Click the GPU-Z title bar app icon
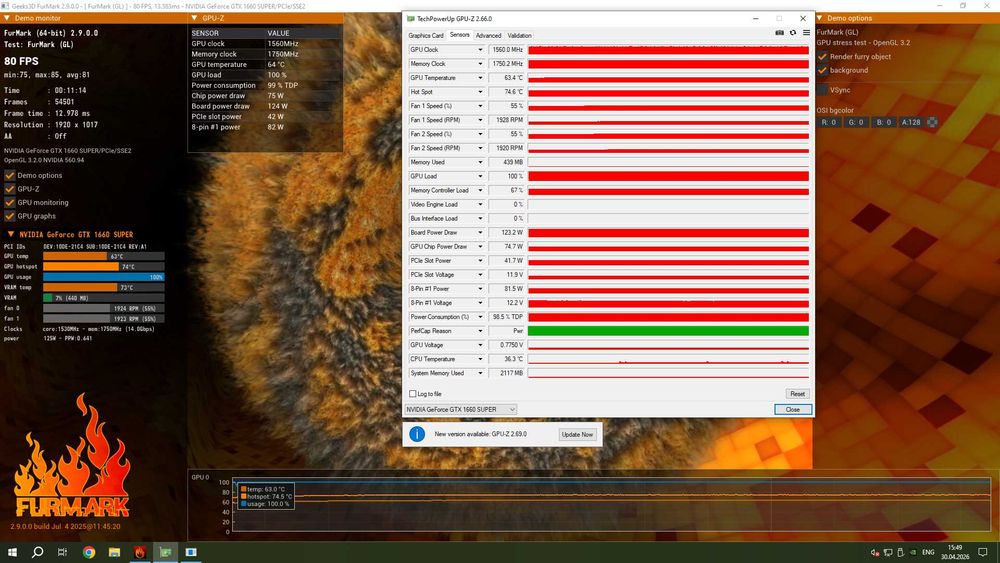Image resolution: width=1000 pixels, height=563 pixels. pos(411,18)
